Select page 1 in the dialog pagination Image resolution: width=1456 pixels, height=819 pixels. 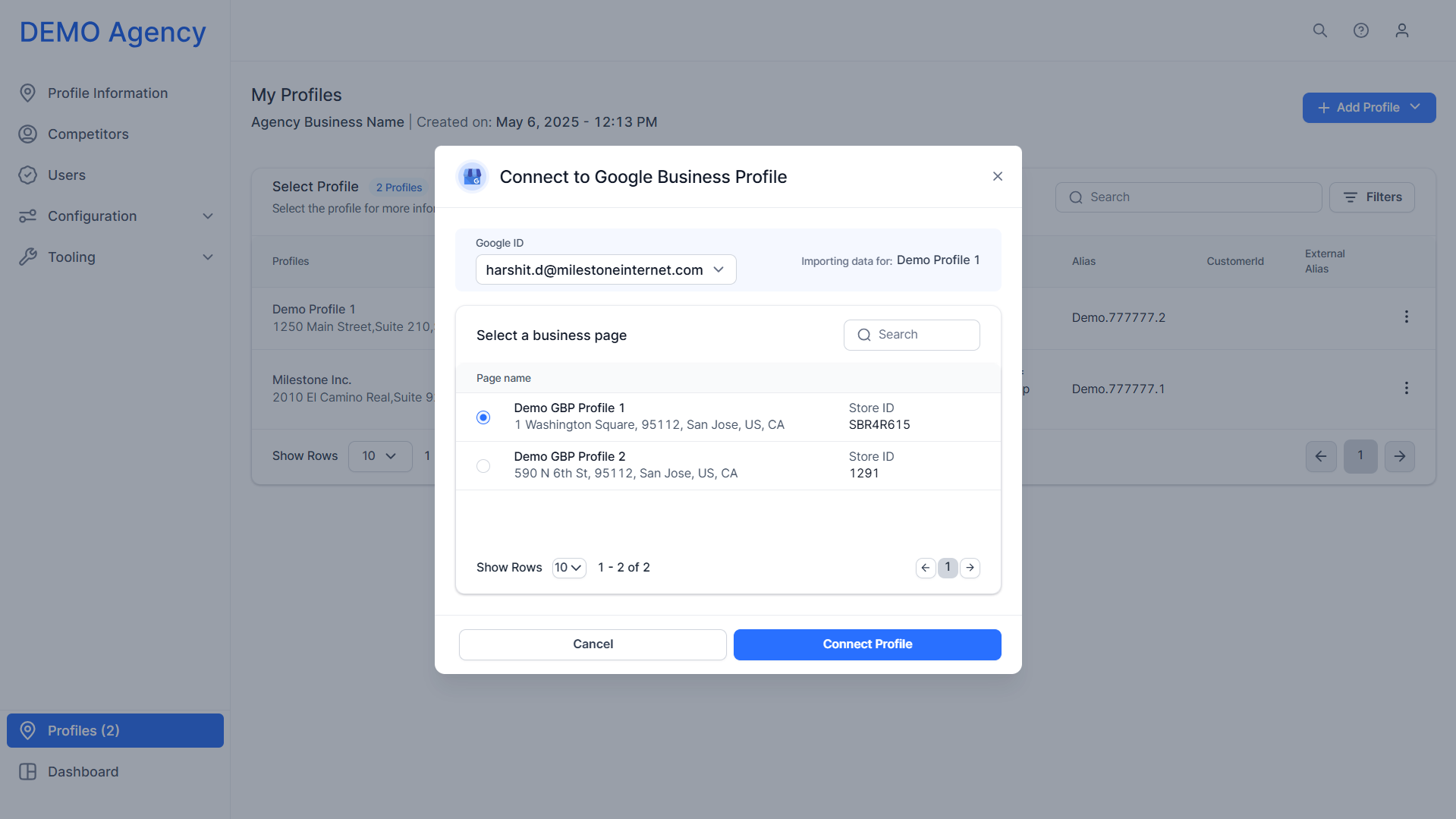point(948,568)
